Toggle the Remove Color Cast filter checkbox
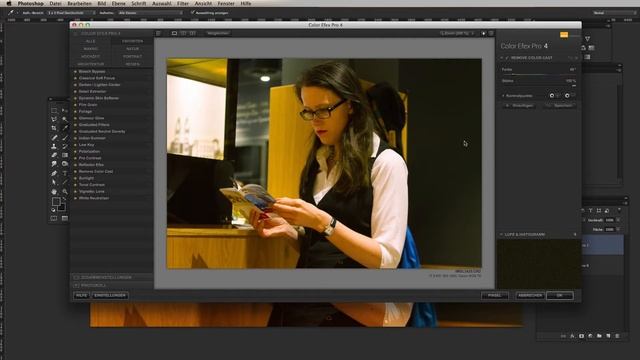Viewport: 640px width, 360px height. [x=507, y=58]
